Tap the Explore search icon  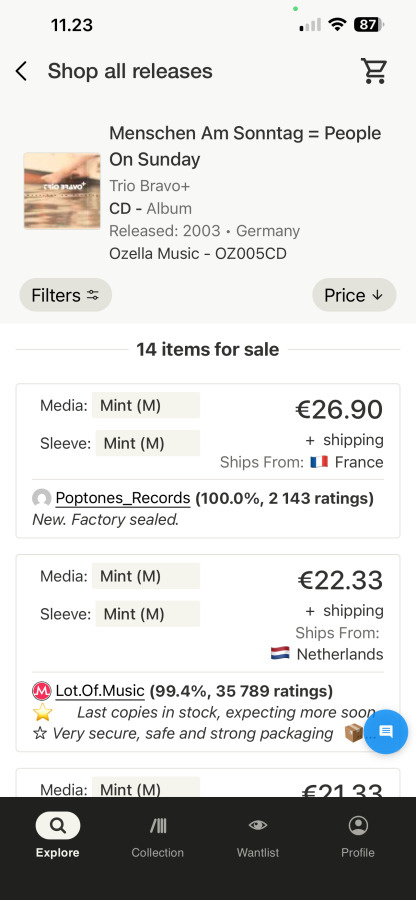tap(57, 825)
